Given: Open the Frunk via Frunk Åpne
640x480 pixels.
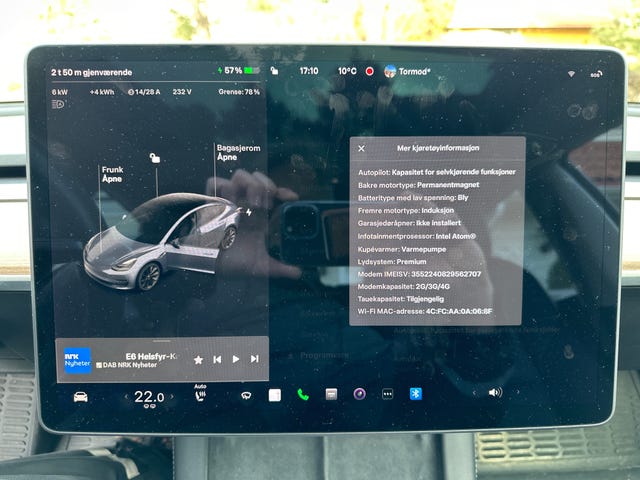Looking at the screenshot, I should pyautogui.click(x=112, y=174).
